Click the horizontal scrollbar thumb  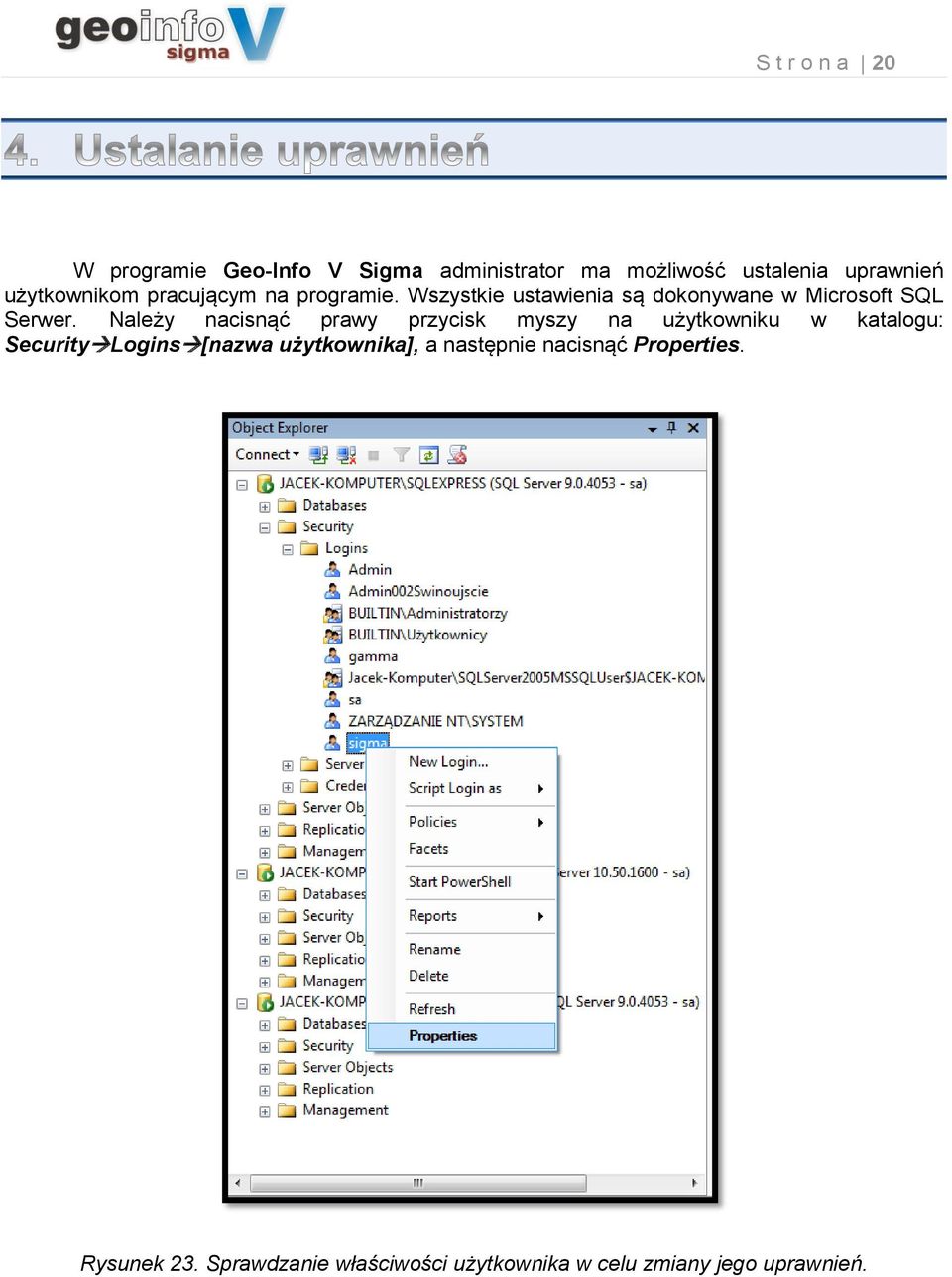point(418,1183)
